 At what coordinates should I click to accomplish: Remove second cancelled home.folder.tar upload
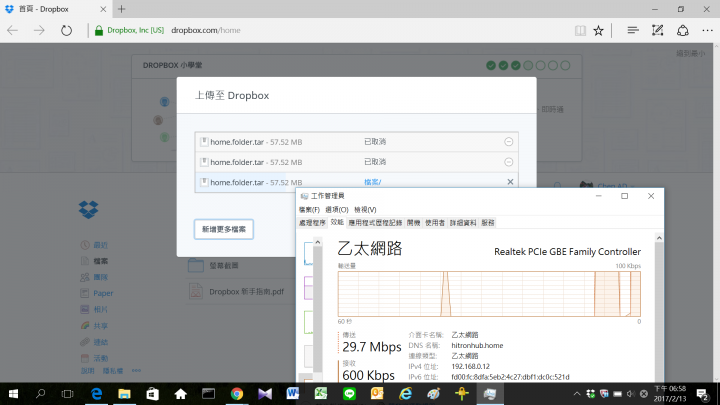coord(508,162)
